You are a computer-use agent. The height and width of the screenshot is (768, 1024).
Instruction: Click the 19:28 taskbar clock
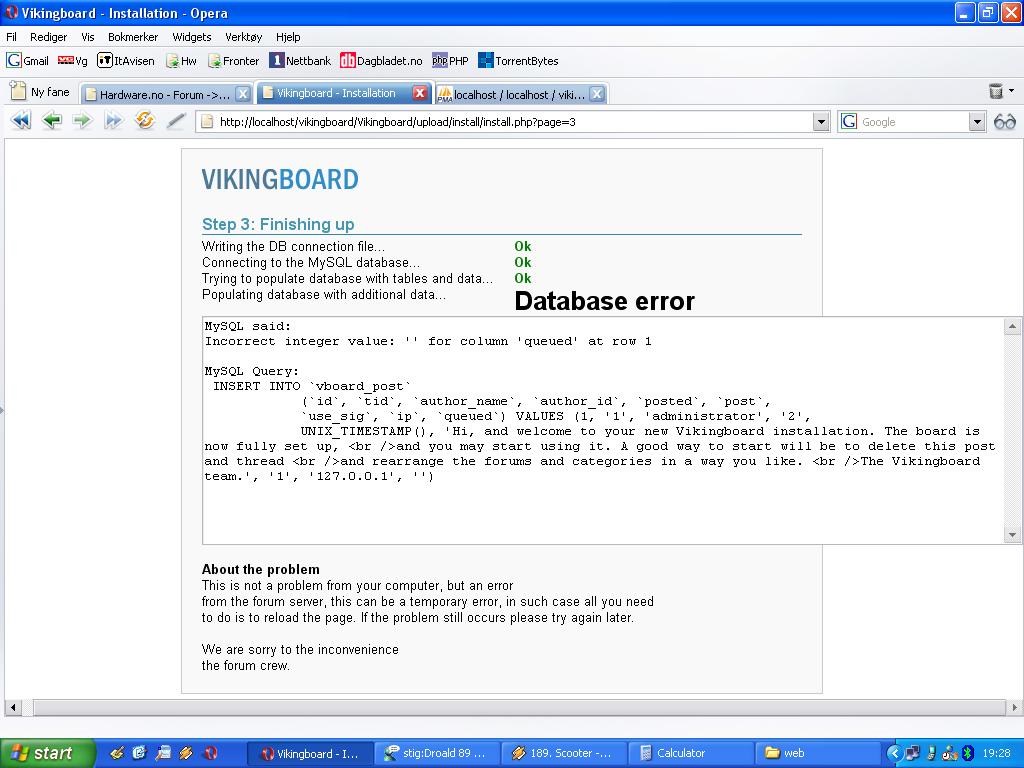[x=997, y=754]
